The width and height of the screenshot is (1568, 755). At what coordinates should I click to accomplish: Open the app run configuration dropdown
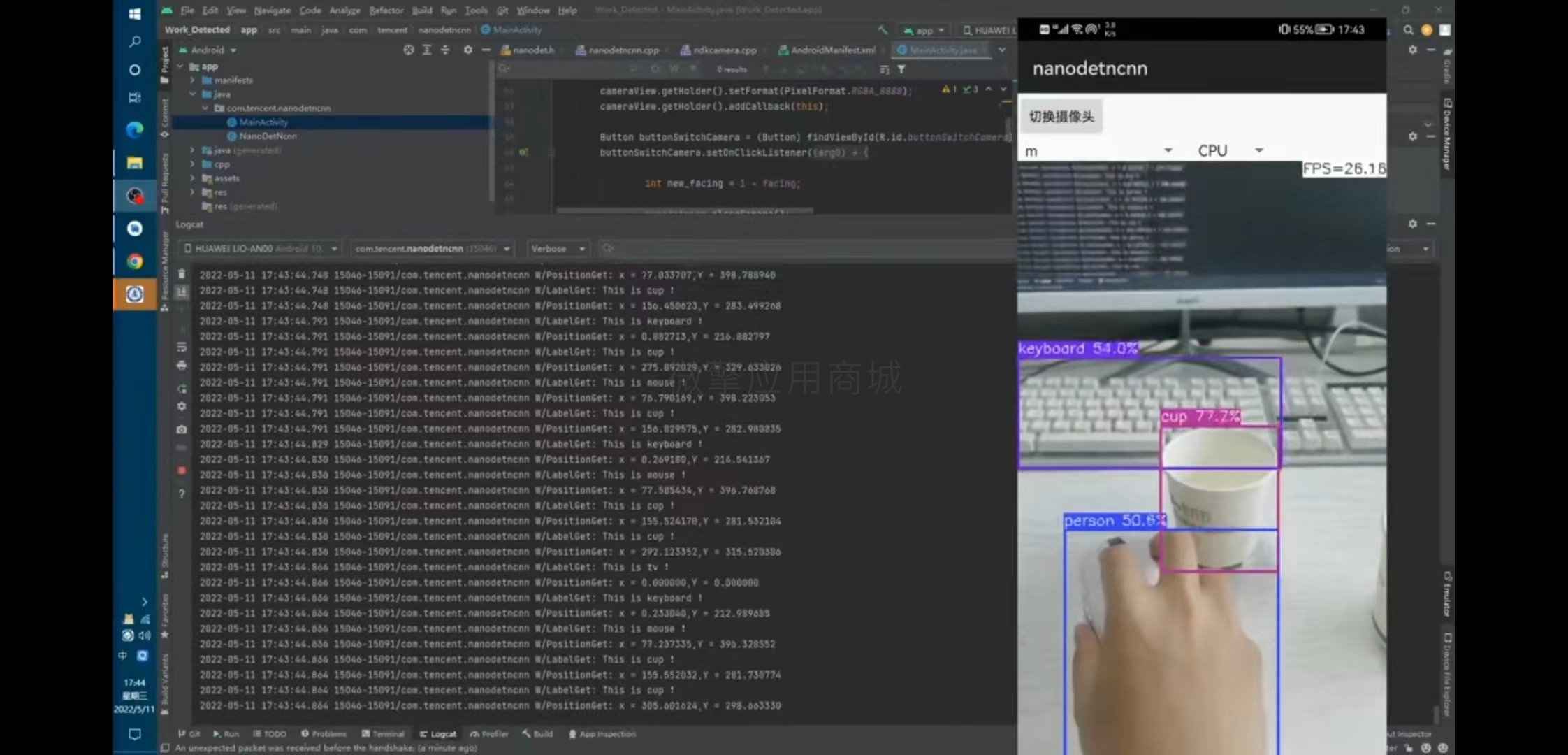pyautogui.click(x=924, y=31)
